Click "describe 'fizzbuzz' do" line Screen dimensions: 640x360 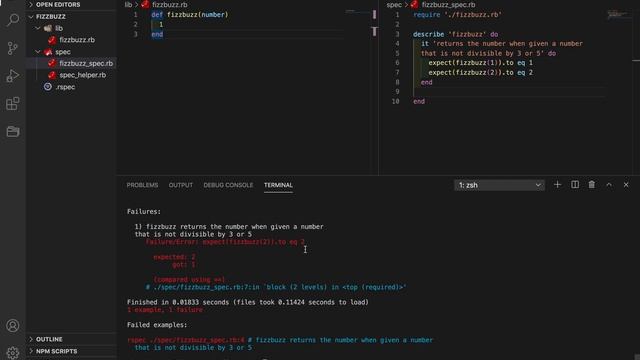pyautogui.click(x=456, y=34)
